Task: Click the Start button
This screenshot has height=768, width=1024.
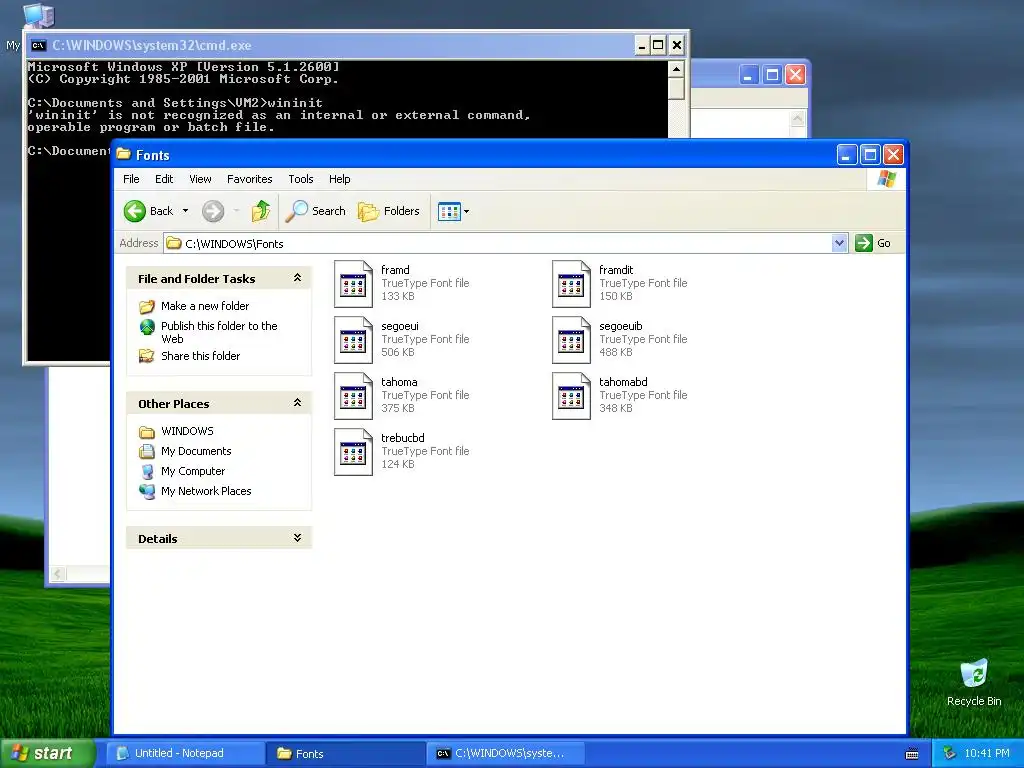Action: [46, 754]
